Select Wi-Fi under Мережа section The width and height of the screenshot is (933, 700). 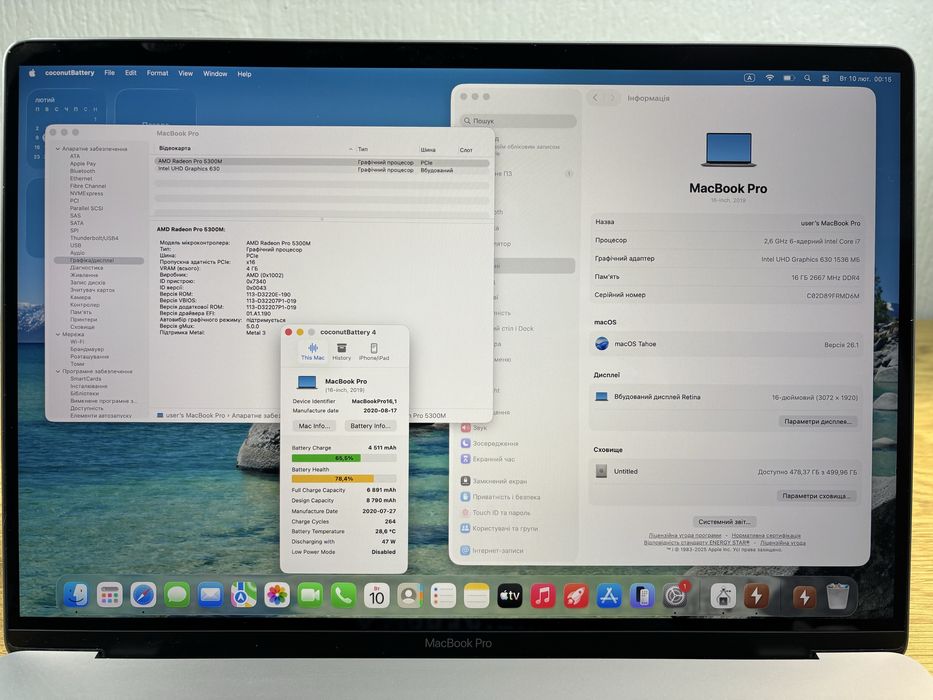click(77, 342)
